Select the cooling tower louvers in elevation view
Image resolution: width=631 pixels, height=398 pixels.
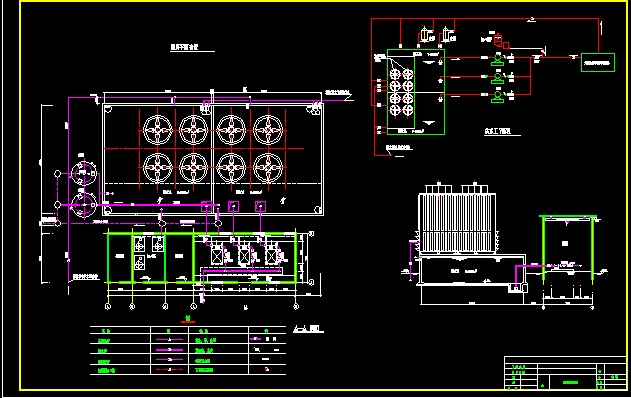pyautogui.click(x=457, y=223)
